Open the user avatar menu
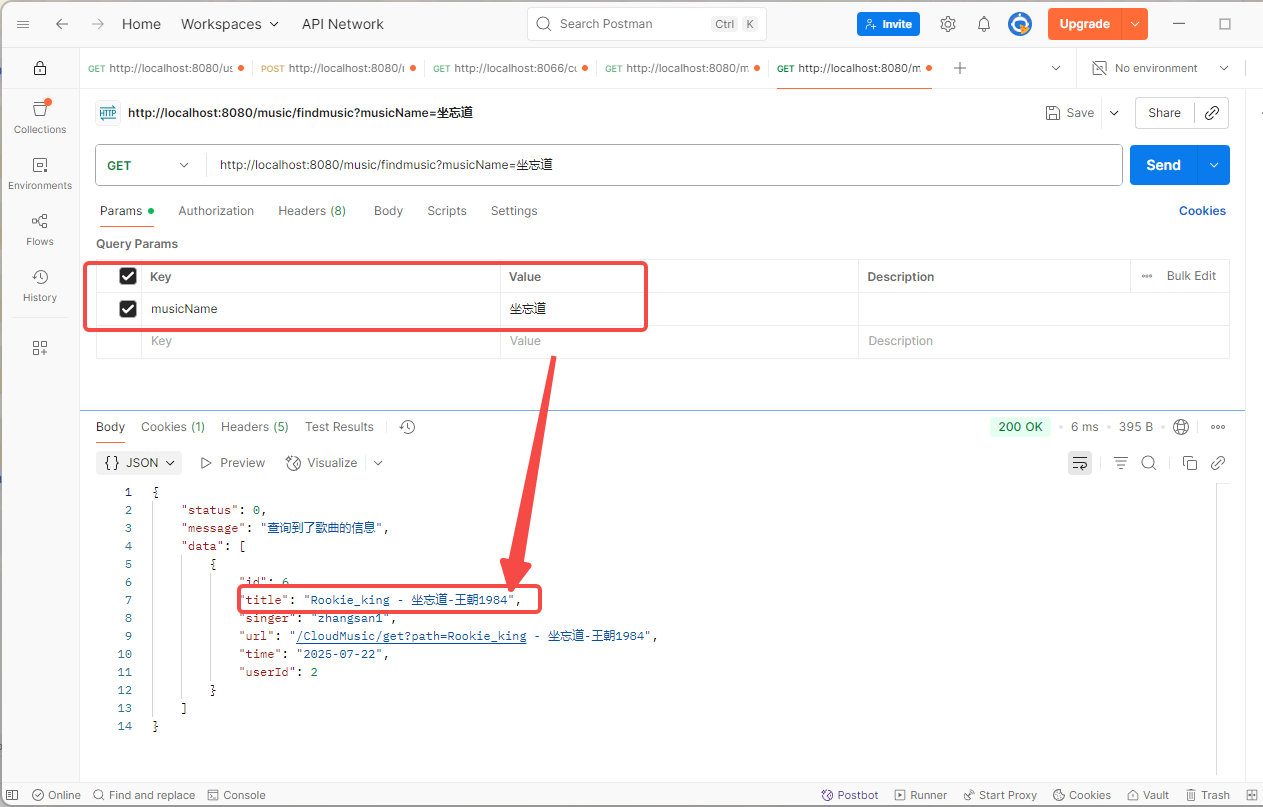 1019,24
